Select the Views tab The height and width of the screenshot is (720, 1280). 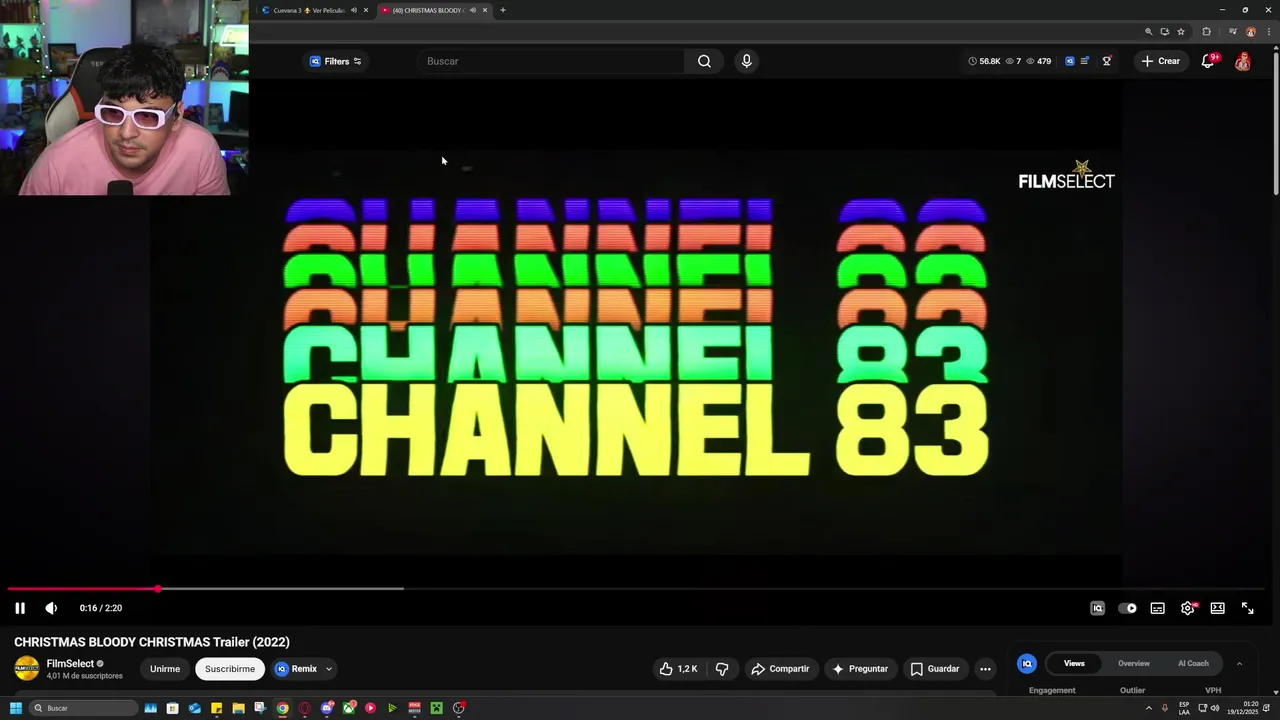point(1074,663)
